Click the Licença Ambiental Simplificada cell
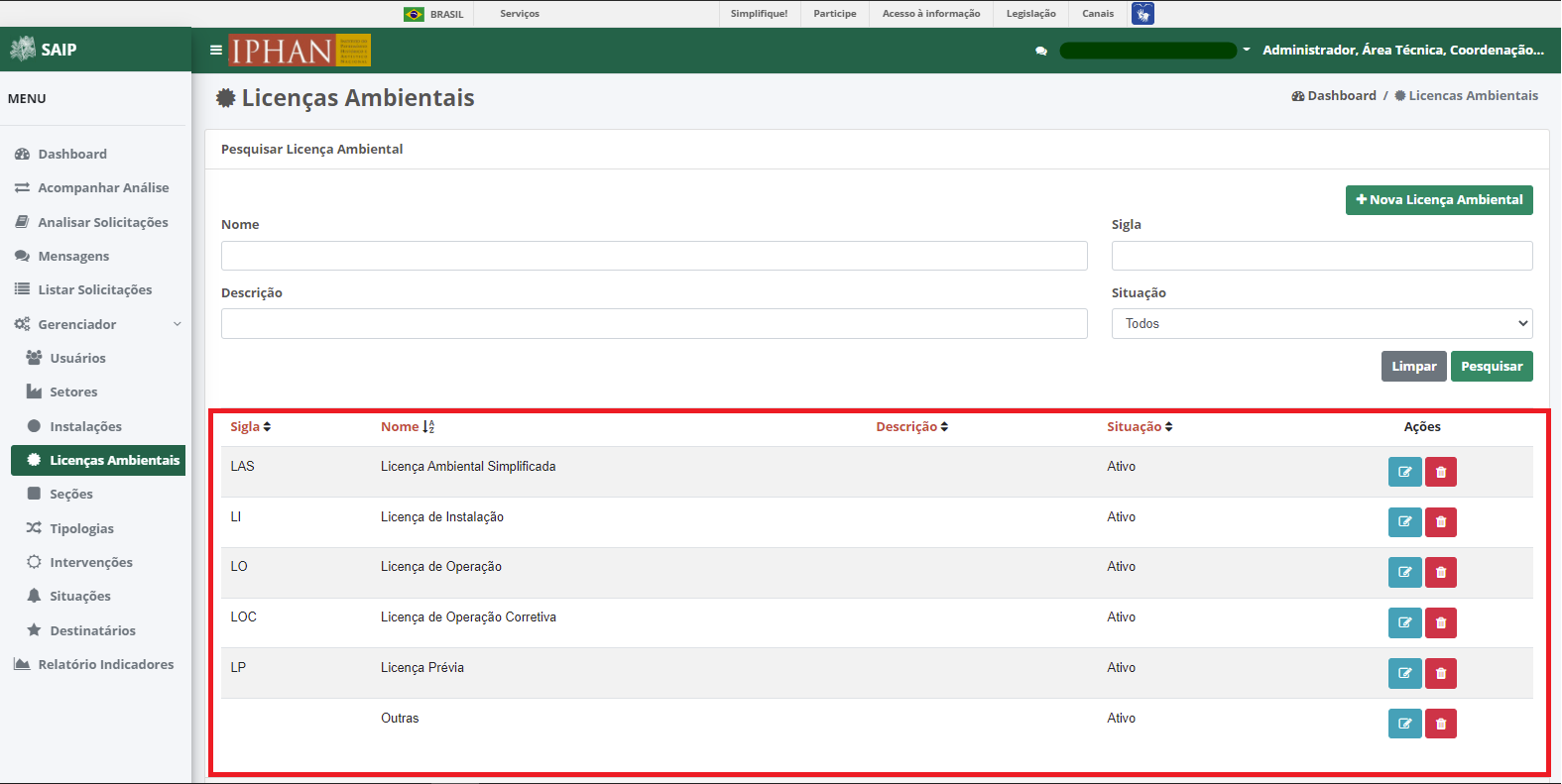The height and width of the screenshot is (784, 1562). coord(468,466)
